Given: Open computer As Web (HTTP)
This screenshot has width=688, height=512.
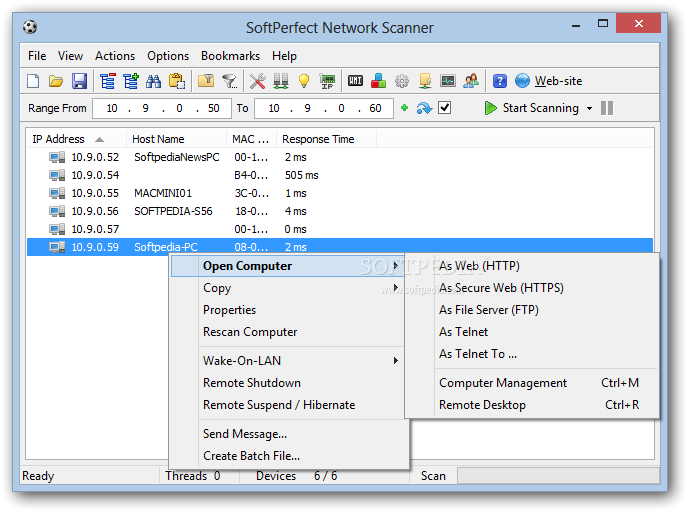Looking at the screenshot, I should (x=532, y=266).
